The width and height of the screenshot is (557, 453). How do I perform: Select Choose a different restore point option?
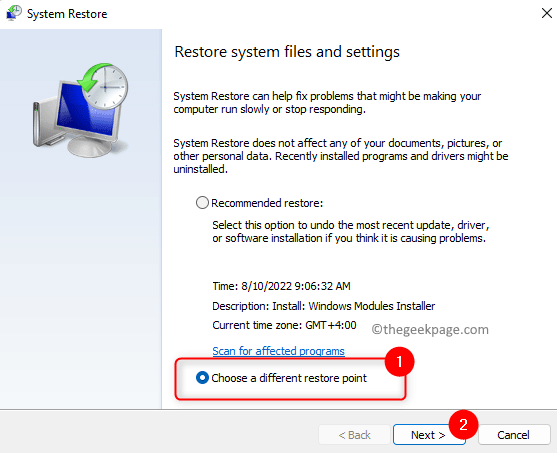202,378
